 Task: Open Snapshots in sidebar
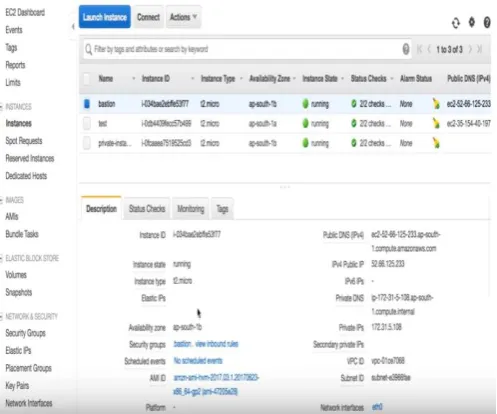pyautogui.click(x=19, y=292)
